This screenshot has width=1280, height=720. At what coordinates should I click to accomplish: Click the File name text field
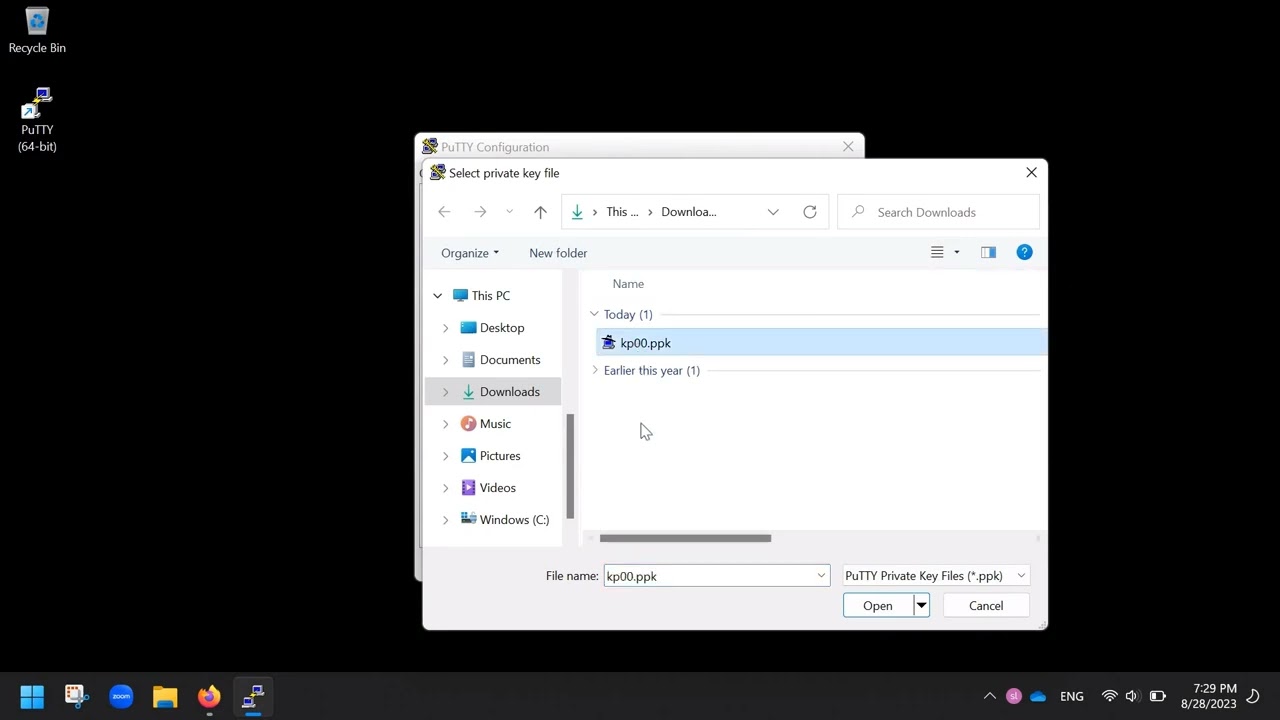710,576
